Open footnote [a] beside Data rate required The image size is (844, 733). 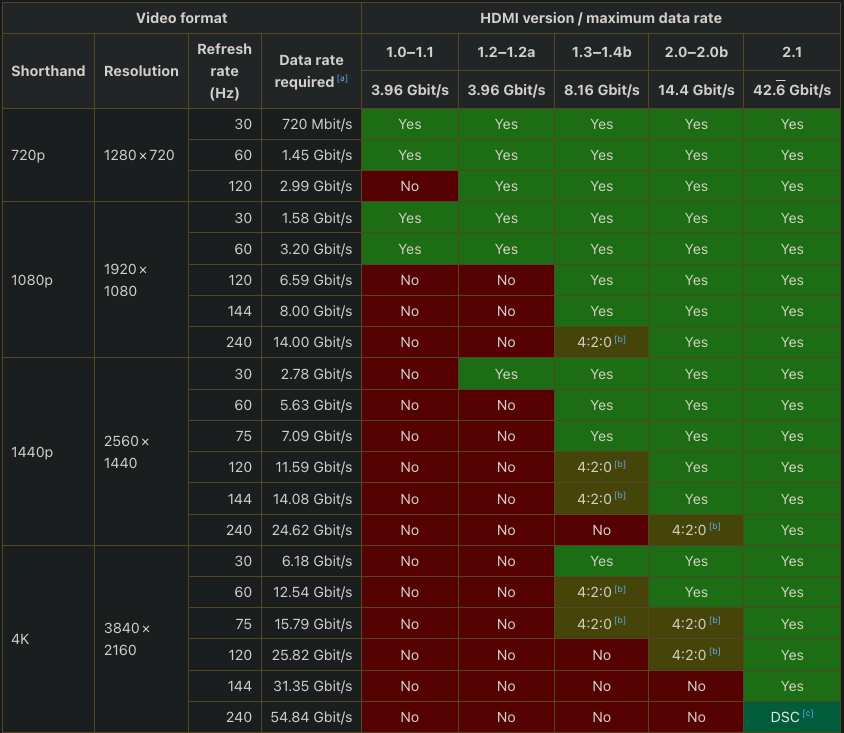[x=342, y=79]
